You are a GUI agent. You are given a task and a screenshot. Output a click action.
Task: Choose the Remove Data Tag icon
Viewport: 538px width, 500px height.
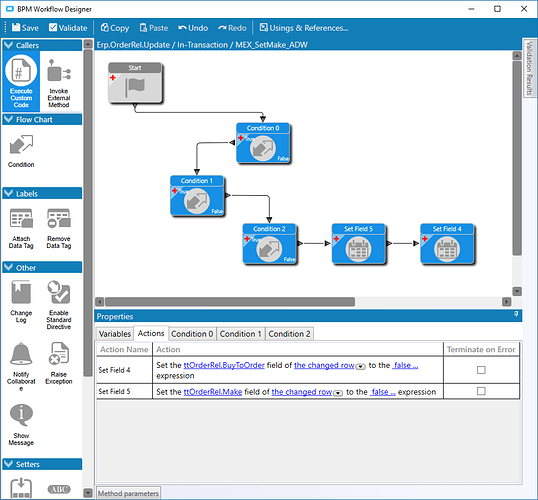point(59,218)
